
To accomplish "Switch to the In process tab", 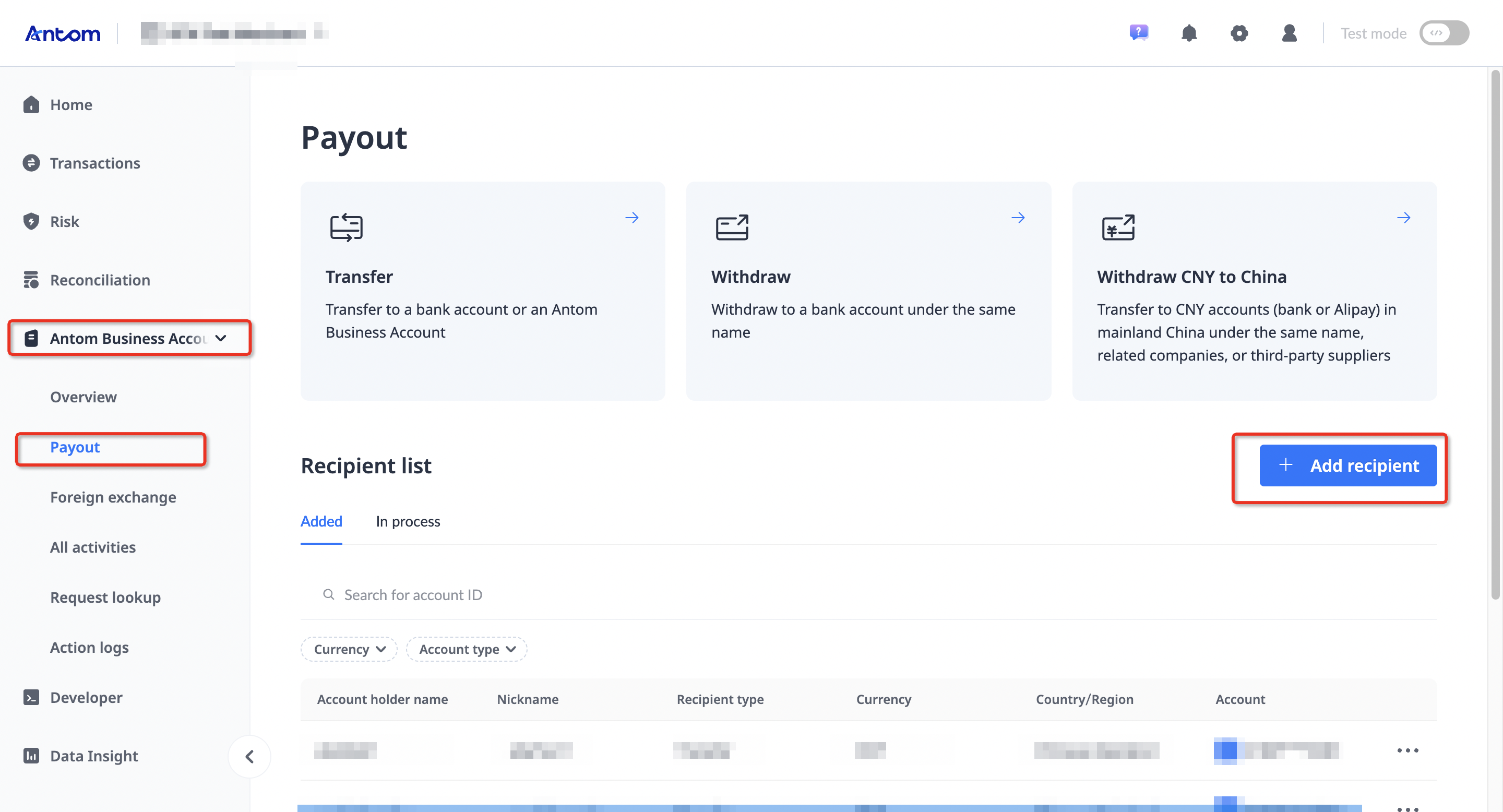I will 408,521.
